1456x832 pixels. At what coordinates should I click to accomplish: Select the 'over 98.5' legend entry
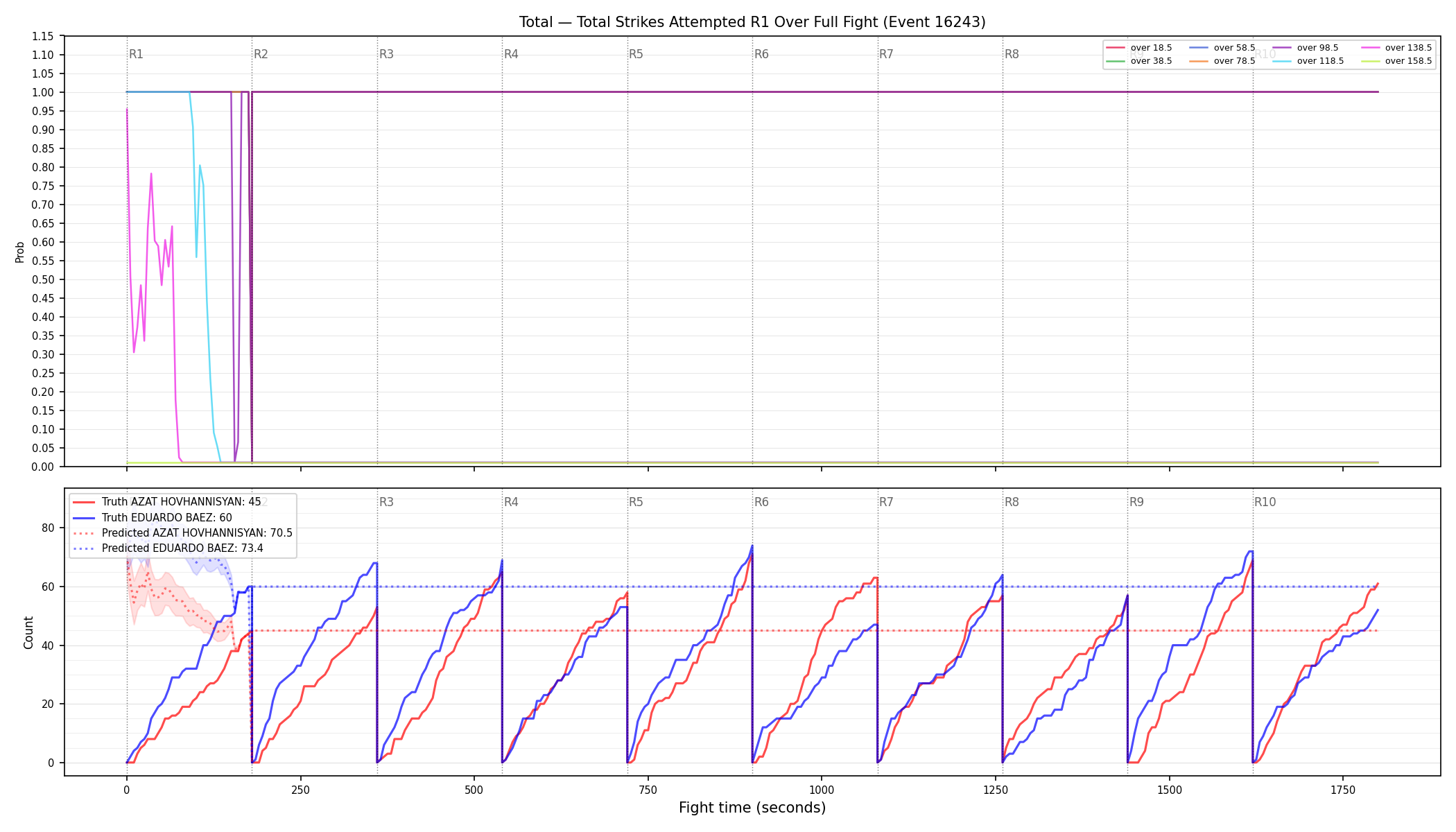pos(1306,48)
